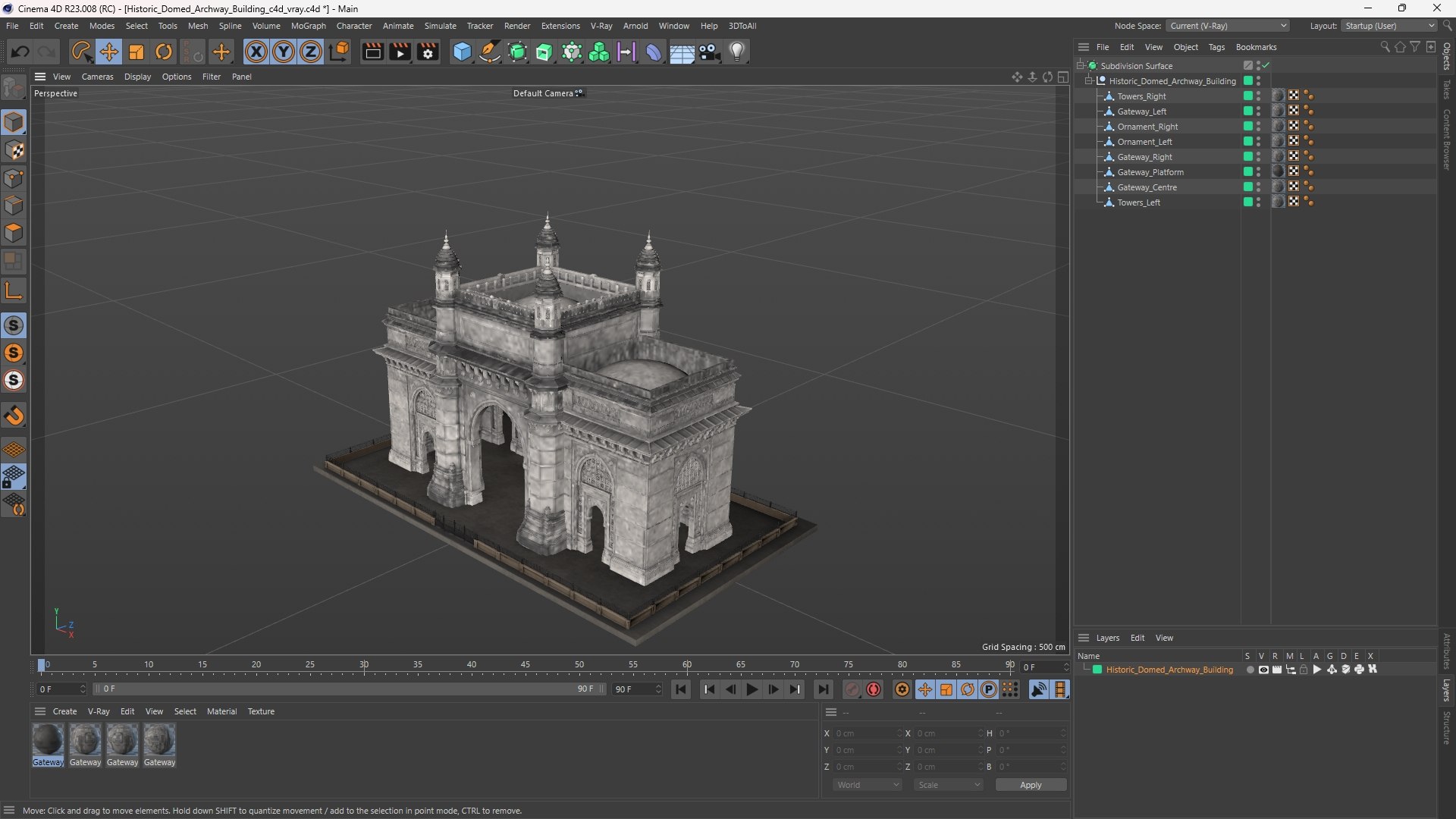Screen dimensions: 1456x819
Task: Open the Simulate menu
Action: (440, 26)
